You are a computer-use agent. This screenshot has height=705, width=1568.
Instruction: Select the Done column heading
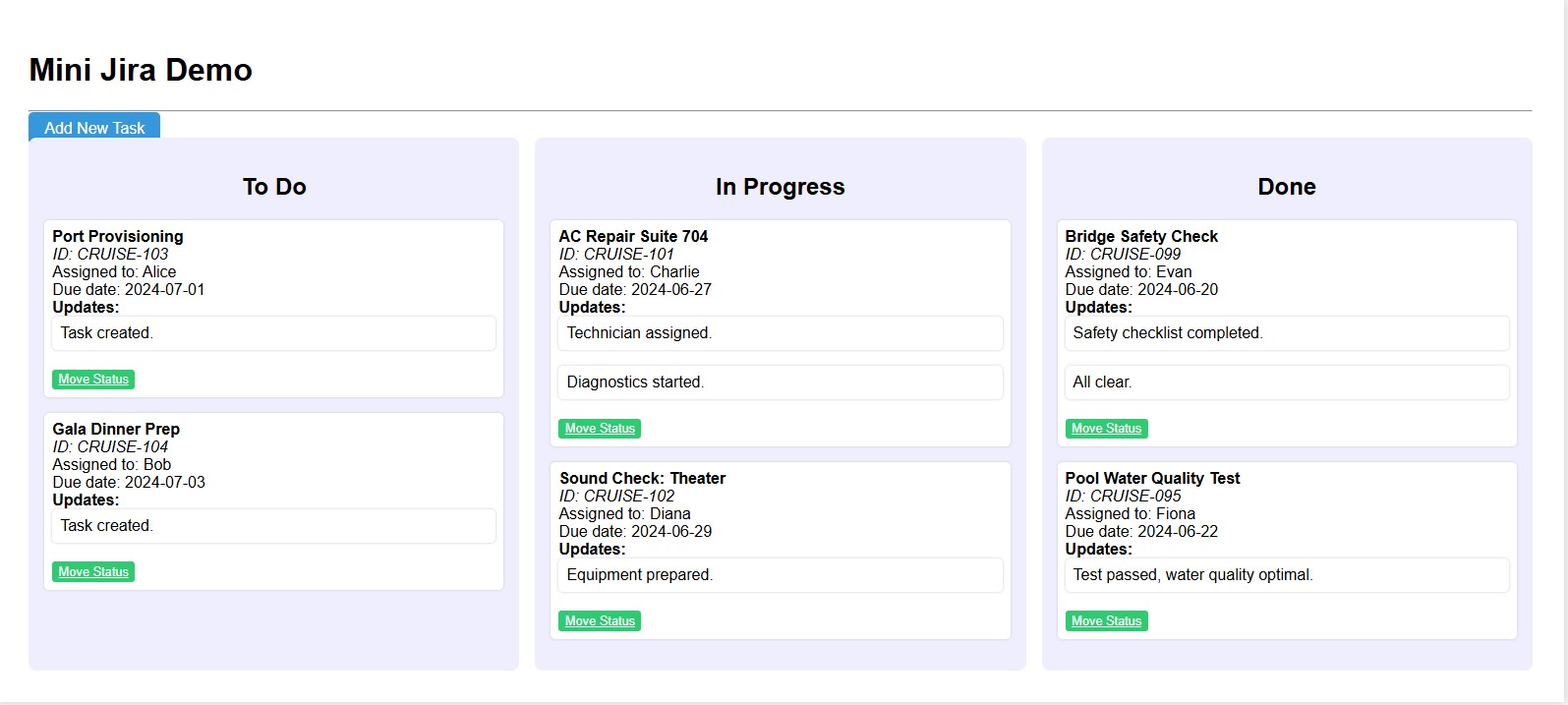pos(1286,187)
